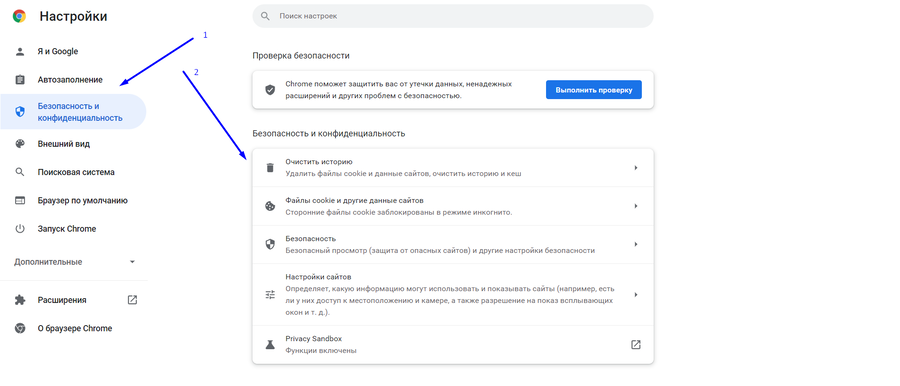Image resolution: width=900 pixels, height=386 pixels.
Task: Click the clipboard icon for Автозаполнение
Action: [x=20, y=80]
